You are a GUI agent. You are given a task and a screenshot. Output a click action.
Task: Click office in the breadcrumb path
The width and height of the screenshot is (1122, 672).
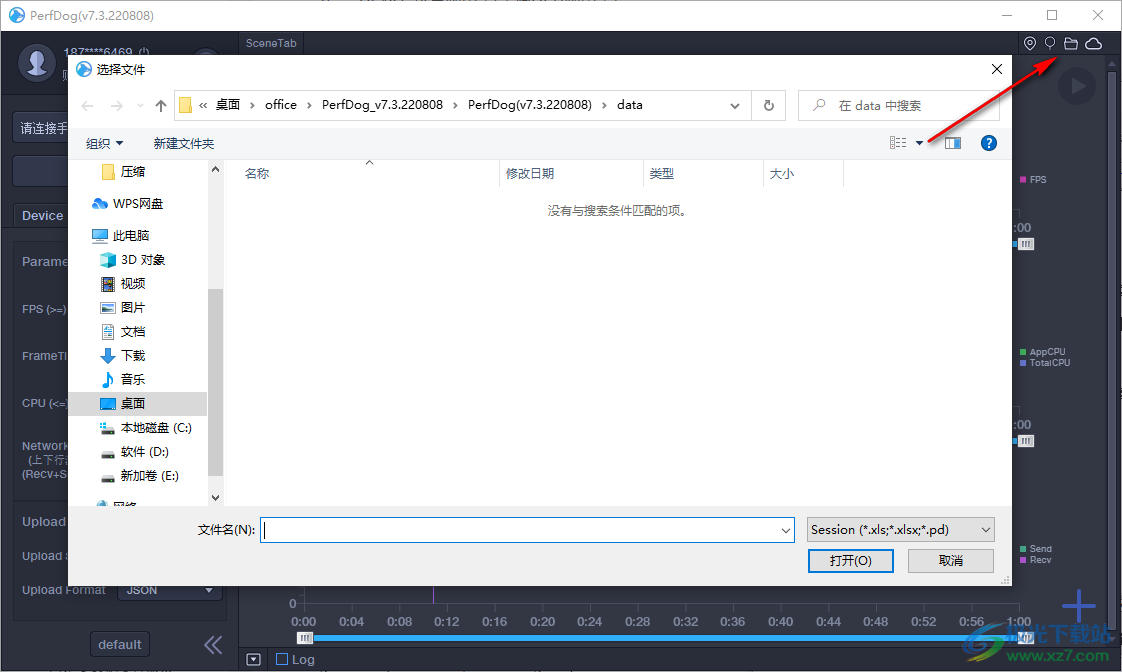280,105
